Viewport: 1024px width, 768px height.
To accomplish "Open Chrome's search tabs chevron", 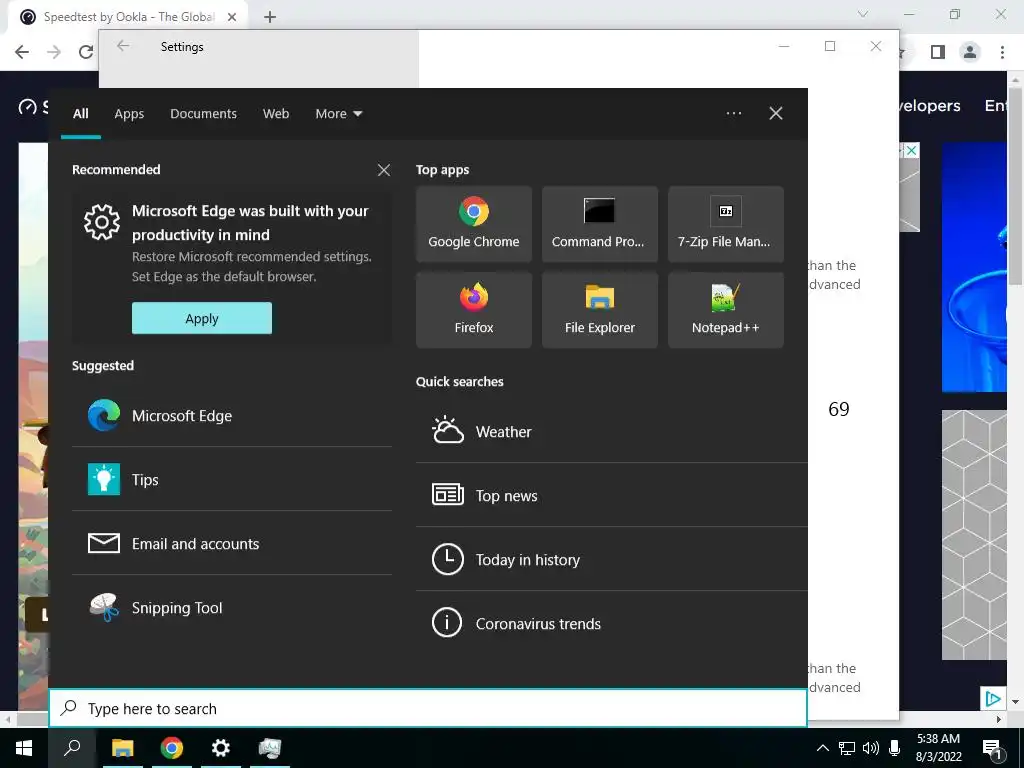I will click(x=863, y=14).
